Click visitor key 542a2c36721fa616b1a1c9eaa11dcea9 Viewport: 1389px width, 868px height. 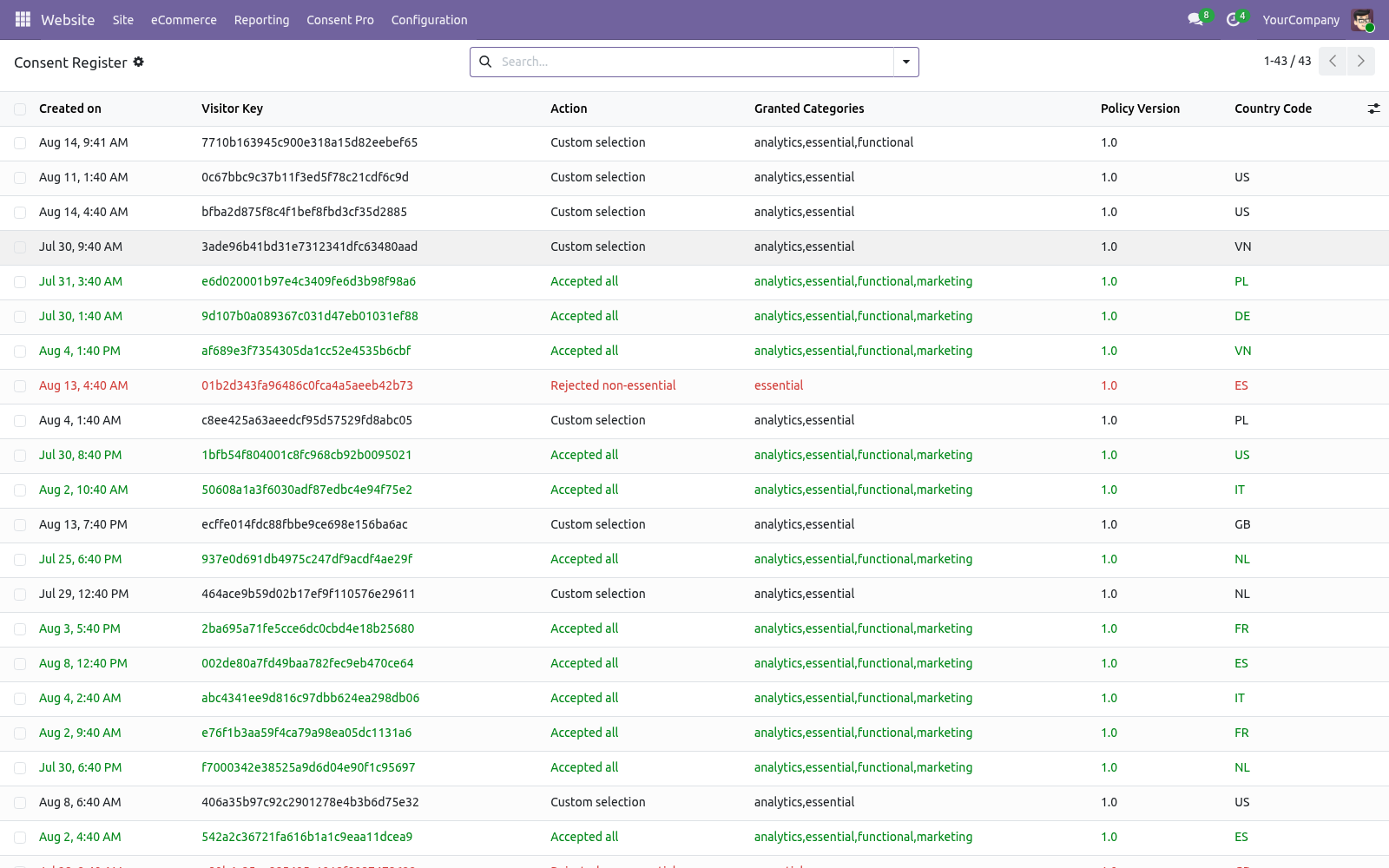(306, 837)
